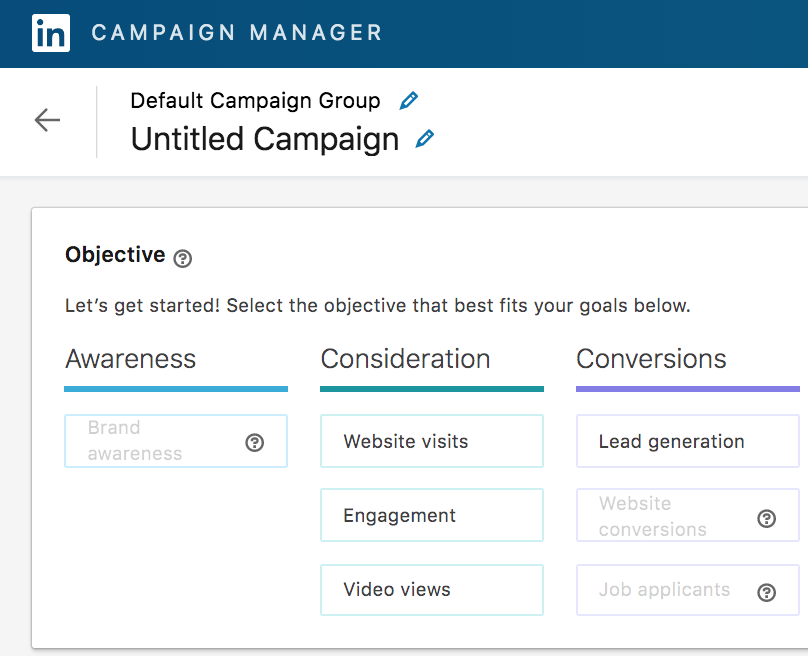Edit the Default Campaign Group name pencil
This screenshot has height=656, width=808.
[408, 101]
